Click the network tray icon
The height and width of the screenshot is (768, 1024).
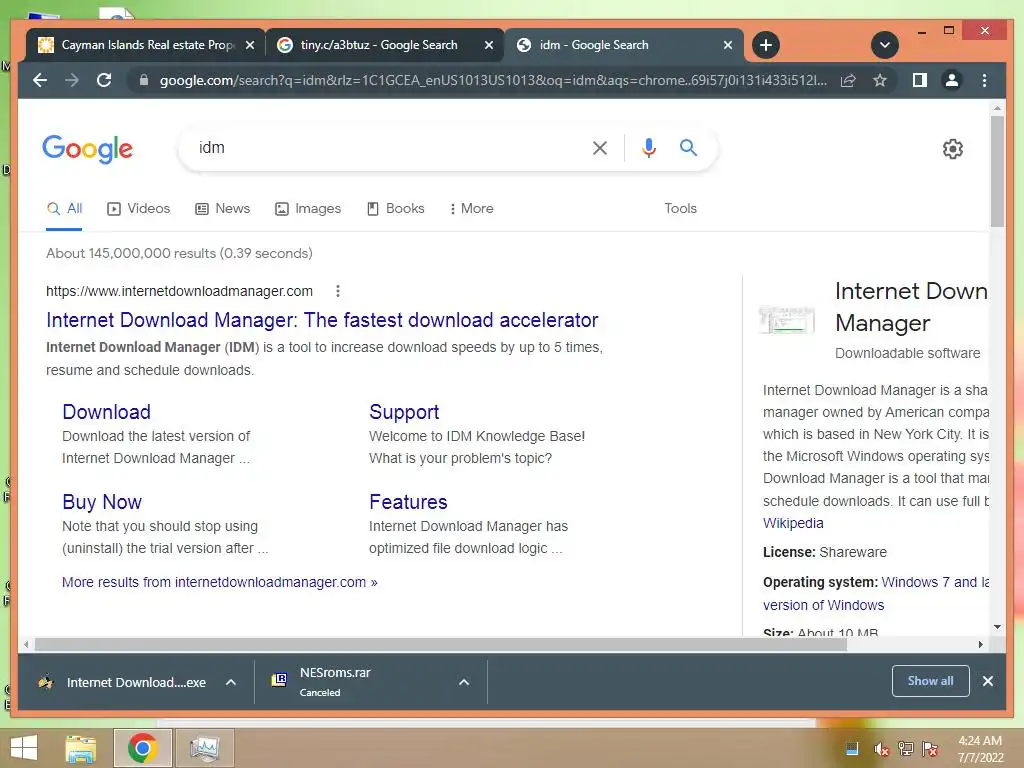[x=906, y=749]
